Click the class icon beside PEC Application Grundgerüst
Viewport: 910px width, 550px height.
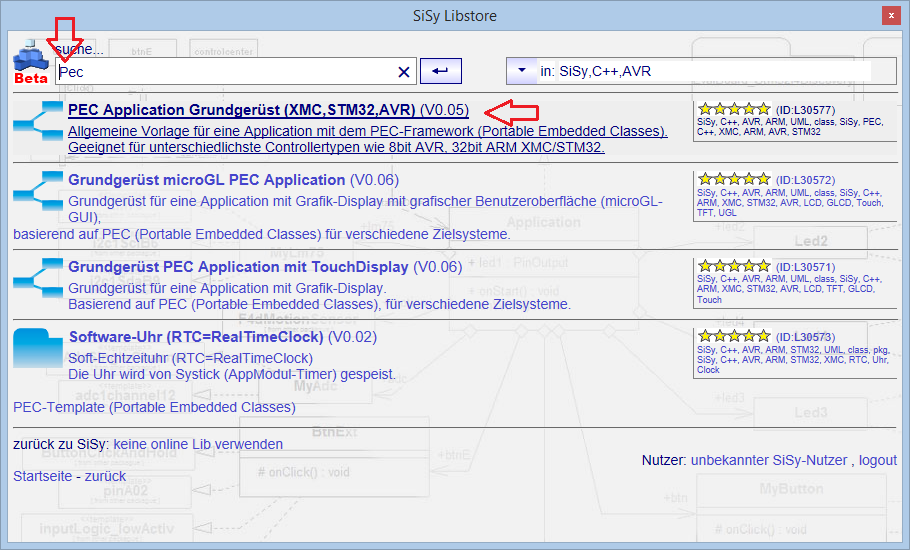[37, 120]
